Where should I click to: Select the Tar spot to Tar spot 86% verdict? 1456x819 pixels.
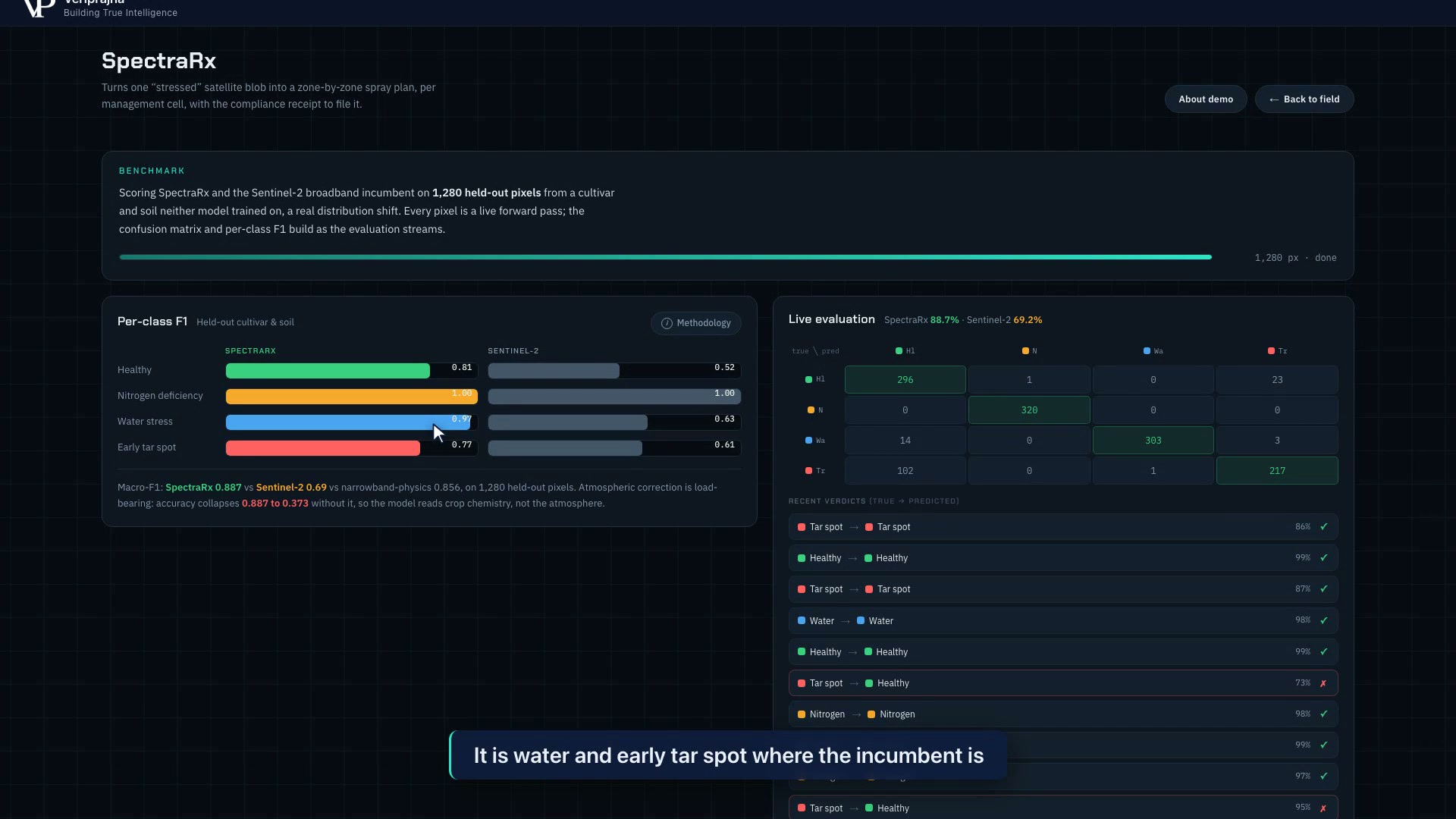pos(1063,527)
